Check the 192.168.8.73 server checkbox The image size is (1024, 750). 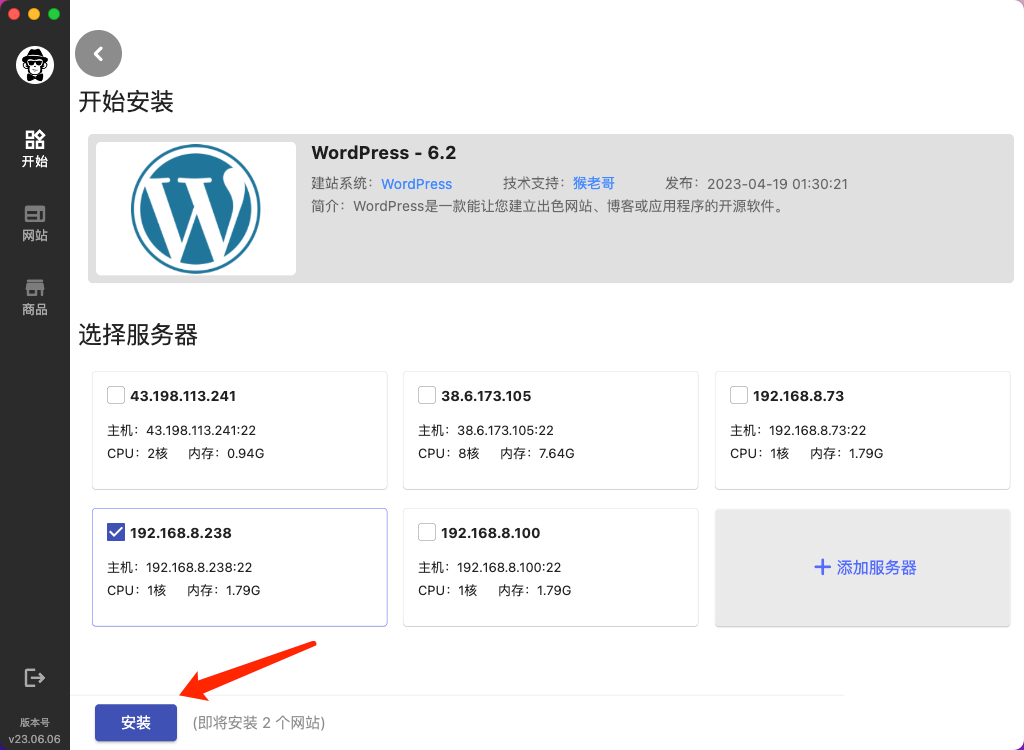point(739,395)
